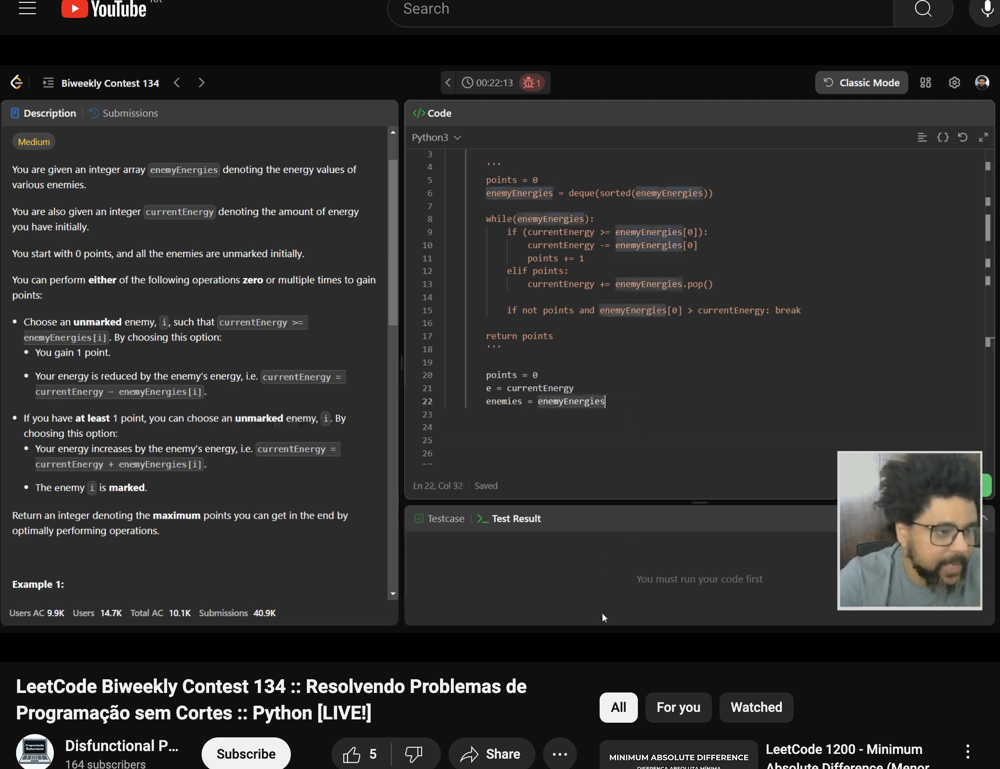Open the LeetCode settings gear
This screenshot has height=769, width=1000.
pyautogui.click(x=954, y=83)
